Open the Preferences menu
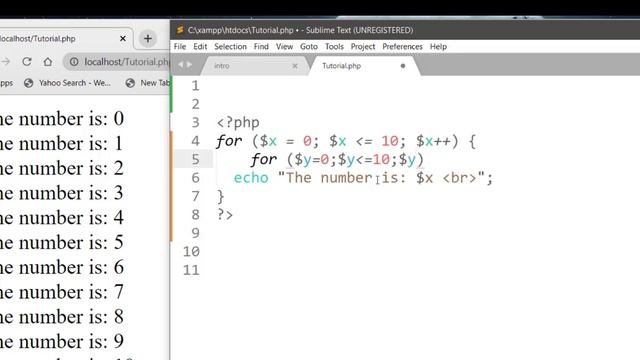 (x=402, y=47)
